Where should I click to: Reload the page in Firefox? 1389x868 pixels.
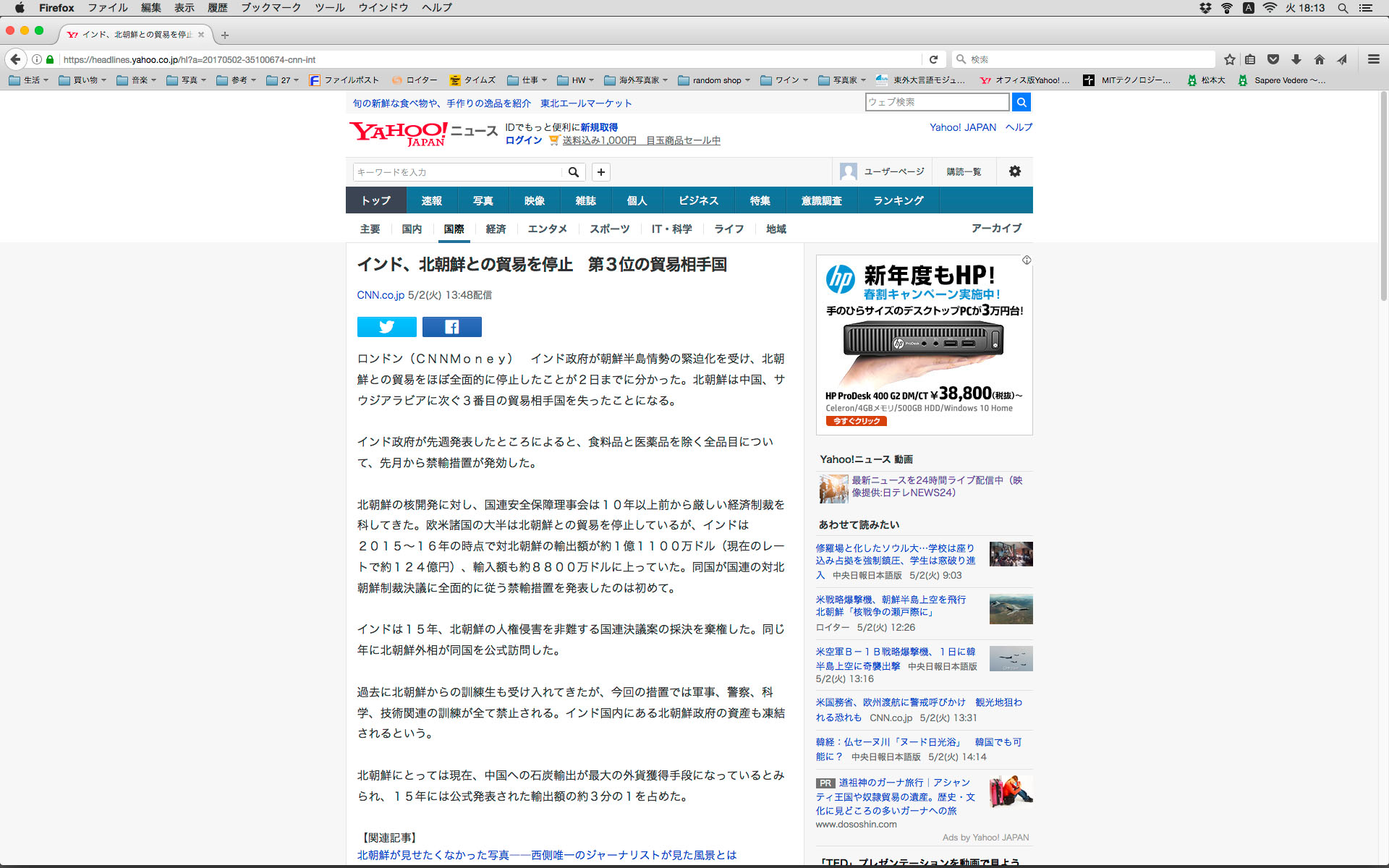(933, 59)
